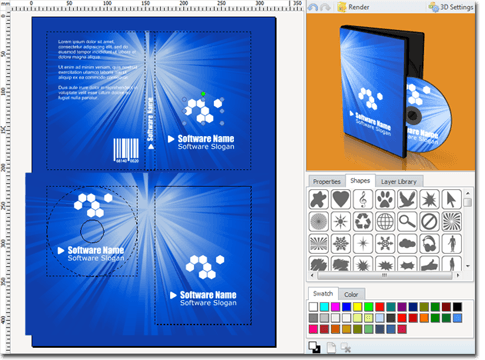Click the delete swatch icon with X
This screenshot has width=485, height=360.
(x=346, y=347)
